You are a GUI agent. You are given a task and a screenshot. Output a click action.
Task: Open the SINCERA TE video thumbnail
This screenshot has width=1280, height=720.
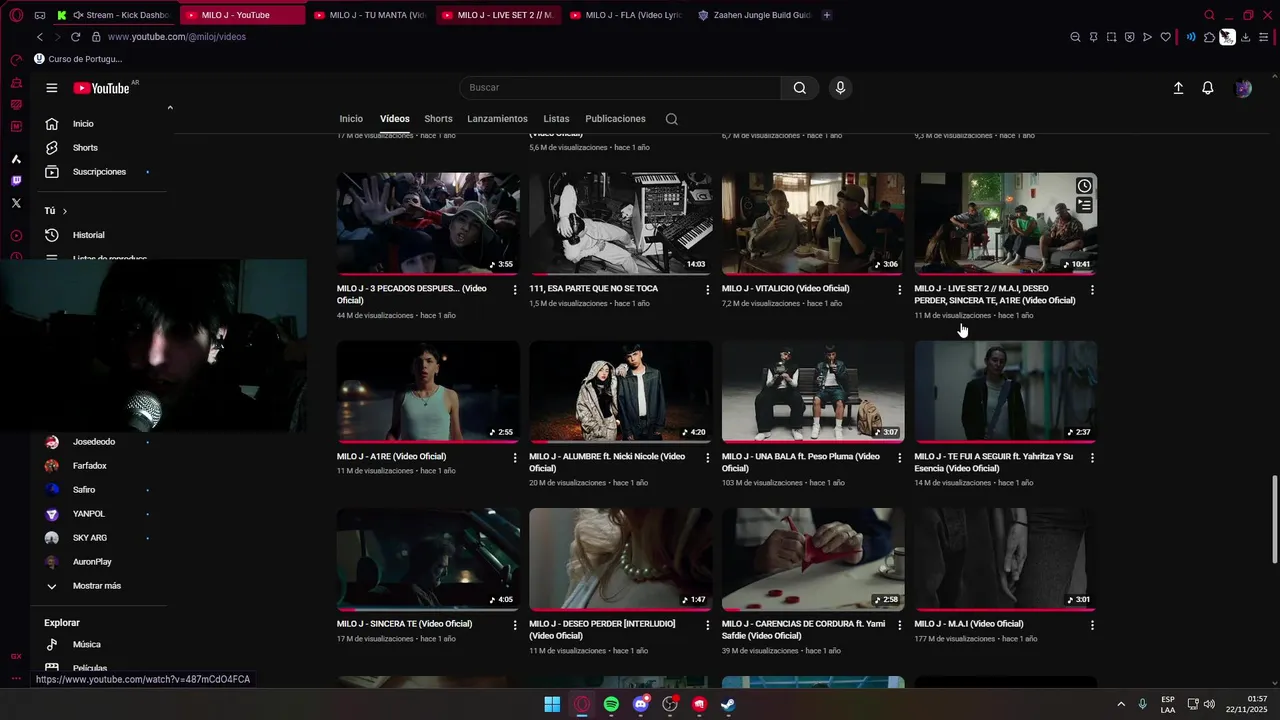(428, 559)
